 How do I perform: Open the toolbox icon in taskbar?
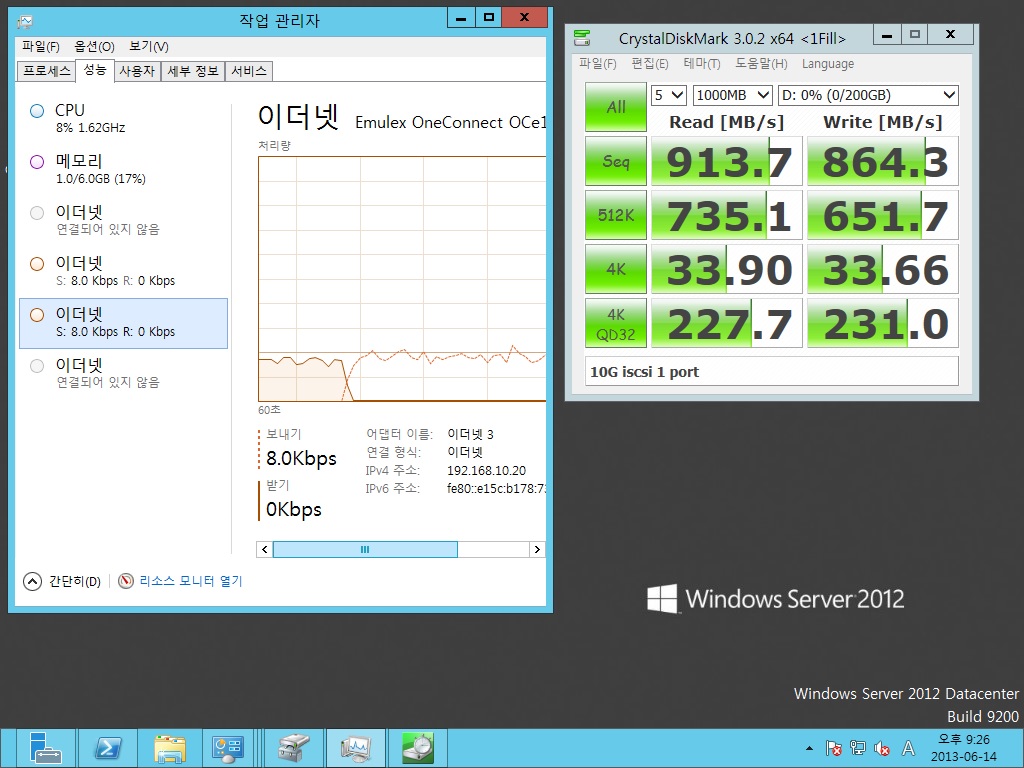(x=293, y=748)
